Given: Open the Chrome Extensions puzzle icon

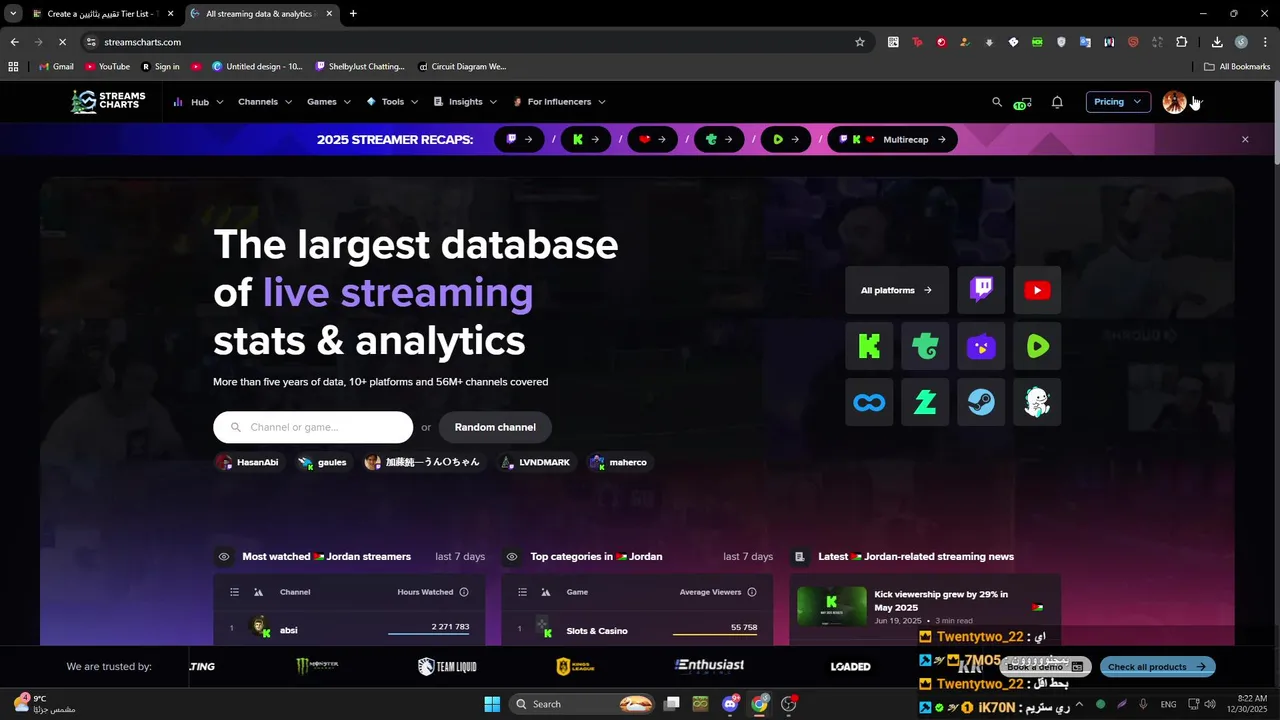Looking at the screenshot, I should coord(1181,42).
